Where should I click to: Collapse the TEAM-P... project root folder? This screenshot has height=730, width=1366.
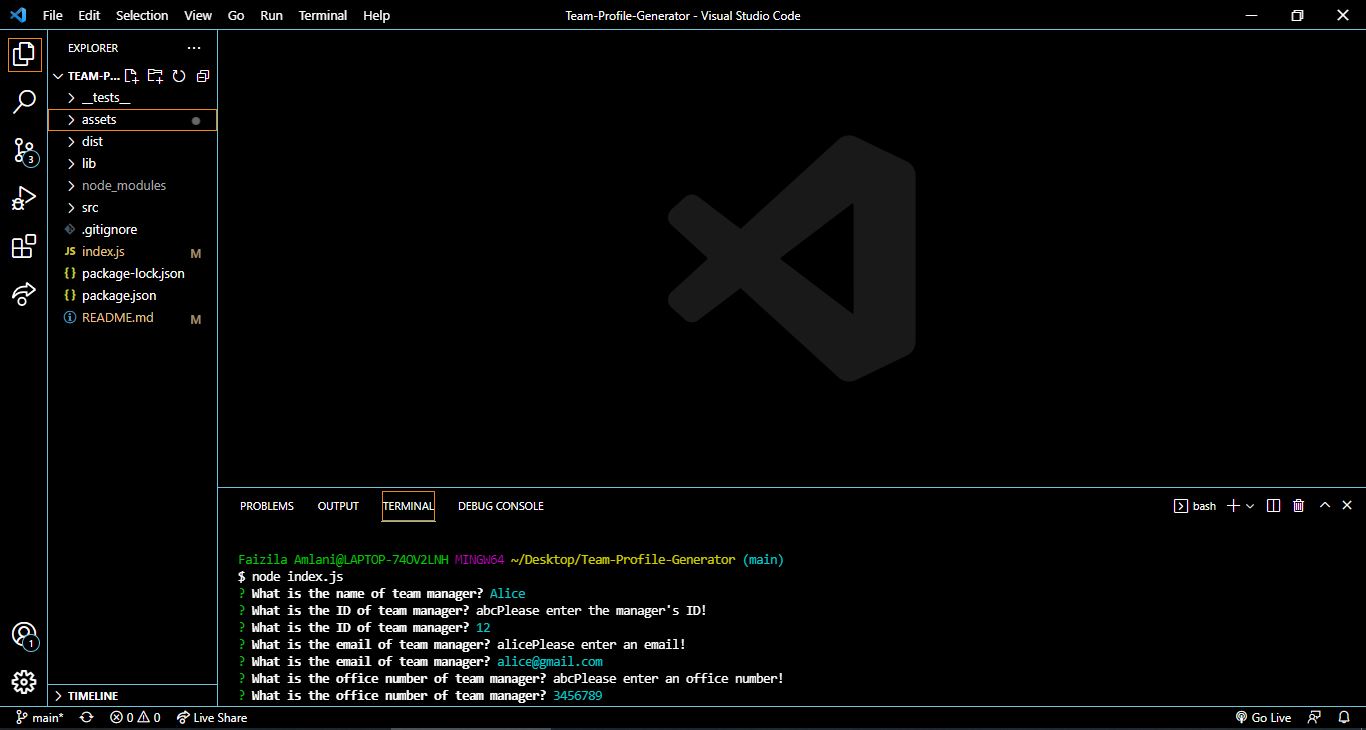click(x=86, y=76)
